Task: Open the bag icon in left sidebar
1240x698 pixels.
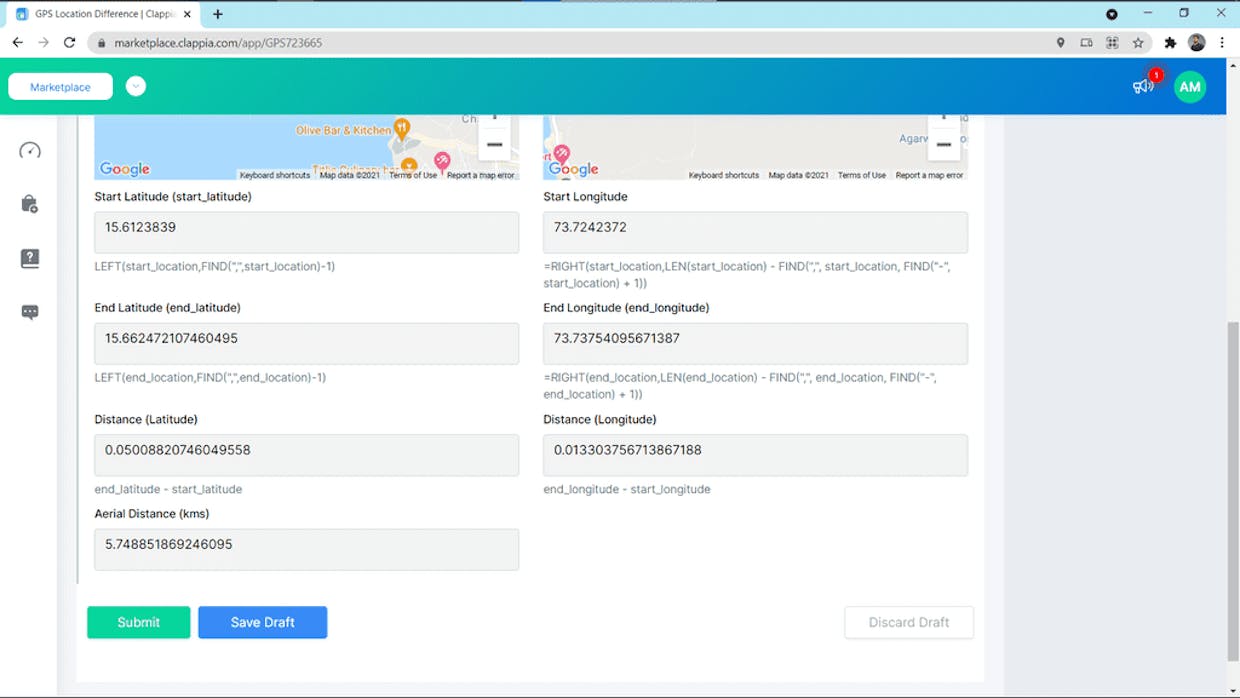Action: [30, 204]
